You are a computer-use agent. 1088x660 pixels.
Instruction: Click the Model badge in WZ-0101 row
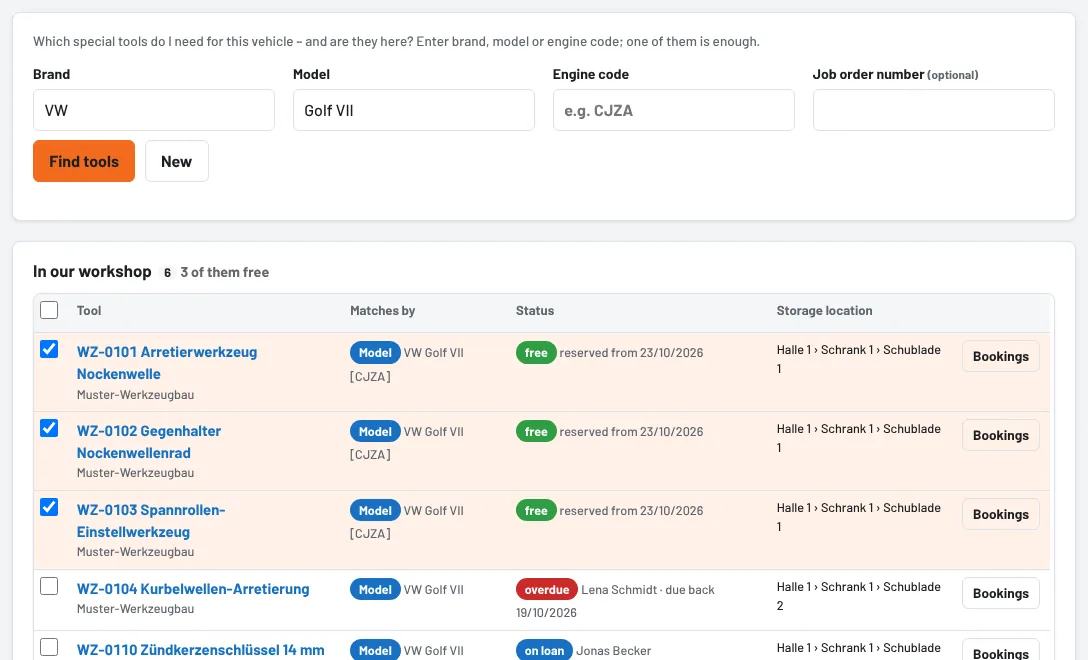pyautogui.click(x=375, y=353)
